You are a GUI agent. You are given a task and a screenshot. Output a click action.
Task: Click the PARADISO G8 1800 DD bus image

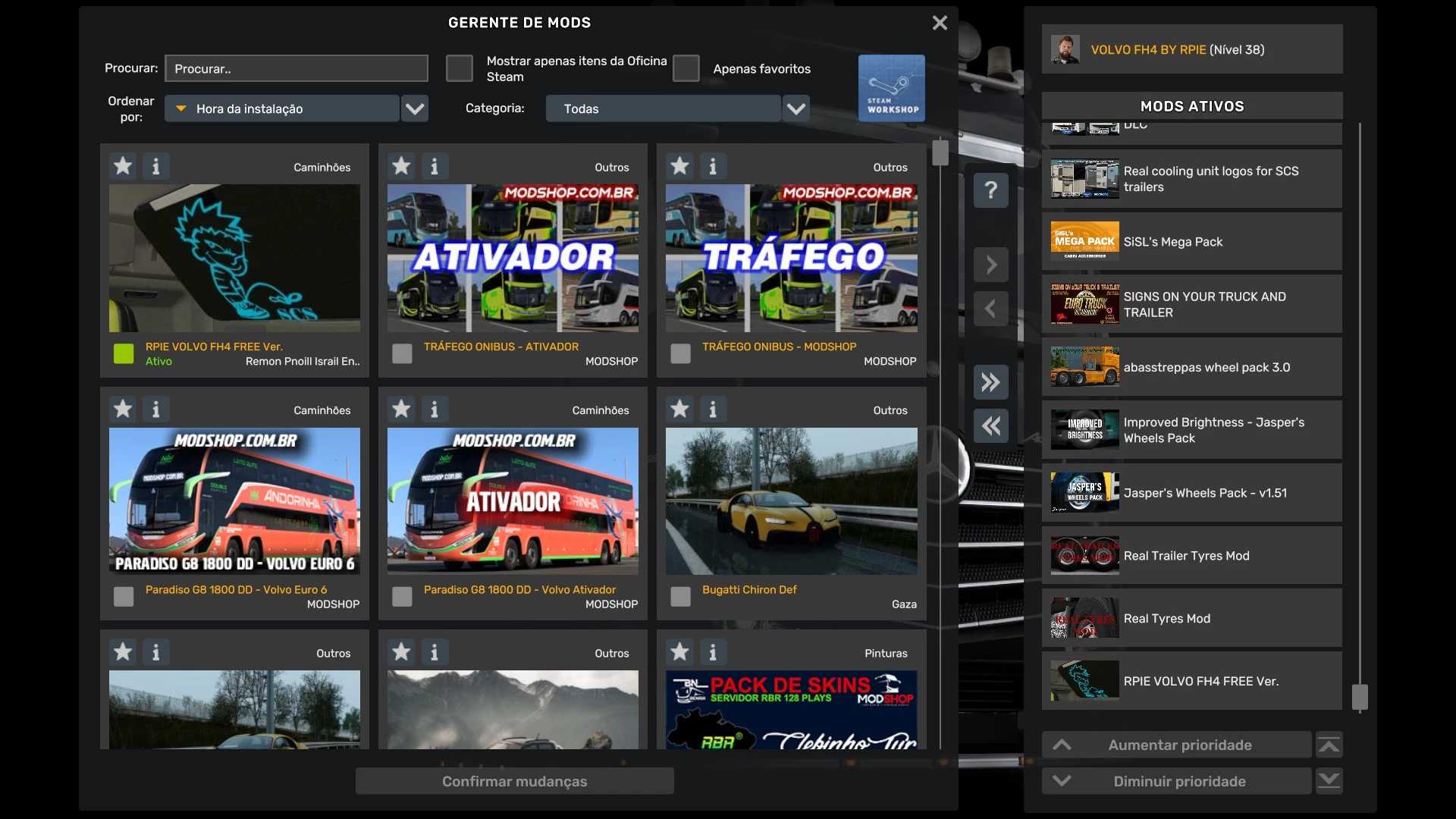coord(234,501)
